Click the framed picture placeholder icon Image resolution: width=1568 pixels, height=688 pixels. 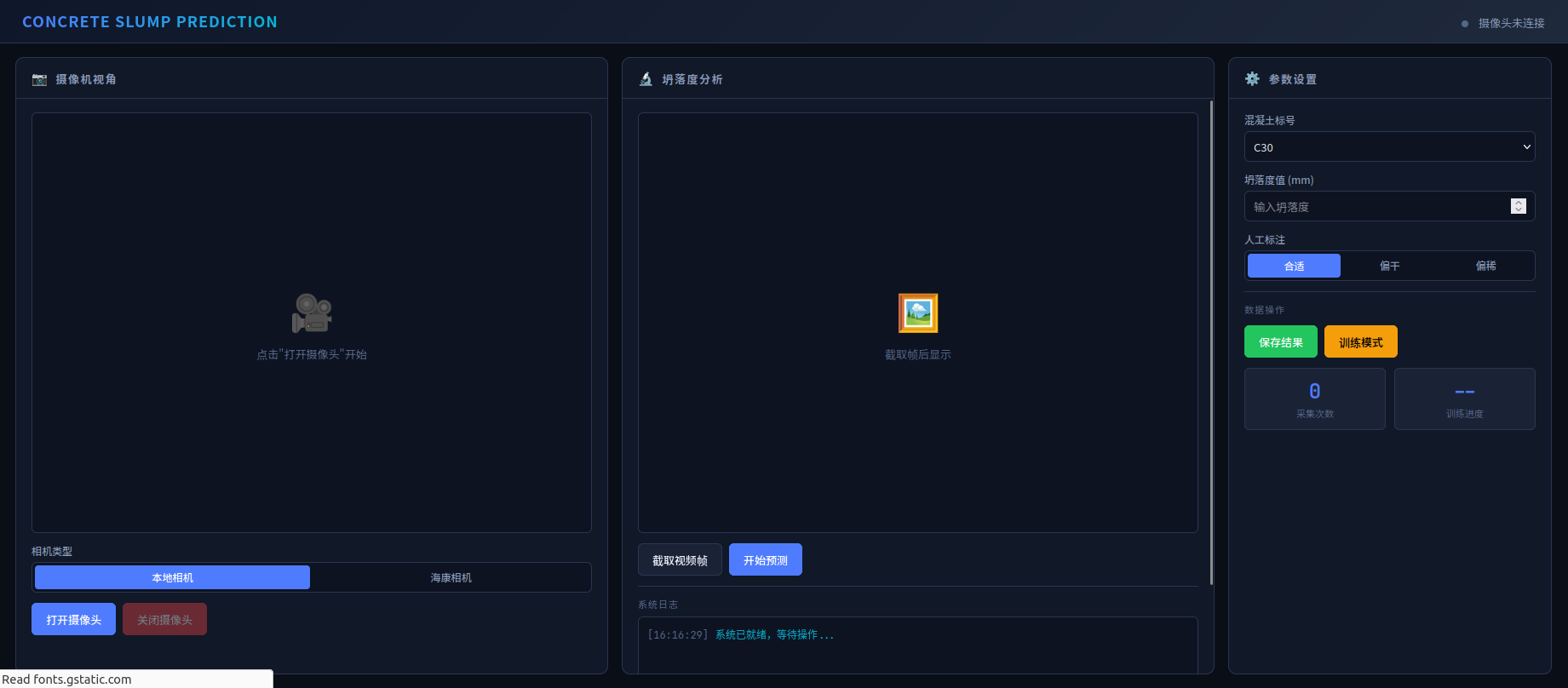(918, 313)
